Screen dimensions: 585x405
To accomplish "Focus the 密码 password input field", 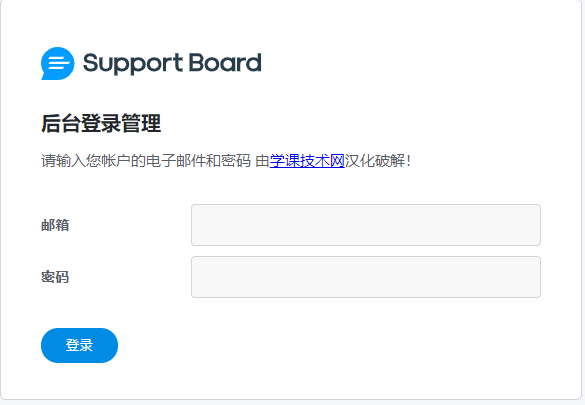I will (366, 277).
